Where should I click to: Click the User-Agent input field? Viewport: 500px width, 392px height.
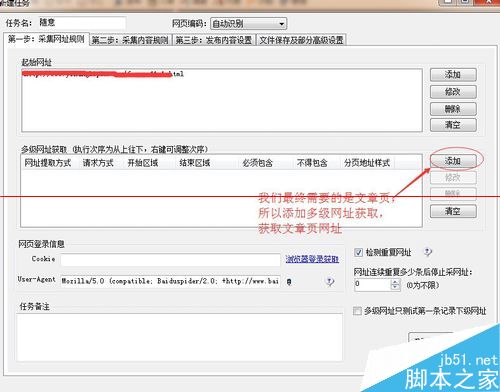(170, 281)
